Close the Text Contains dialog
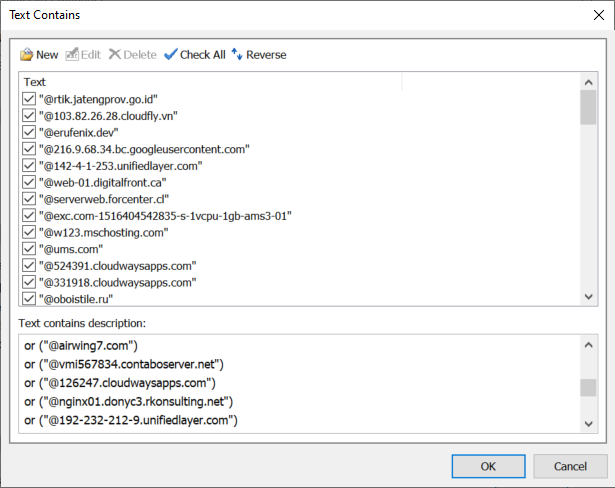The width and height of the screenshot is (615, 488). click(599, 15)
